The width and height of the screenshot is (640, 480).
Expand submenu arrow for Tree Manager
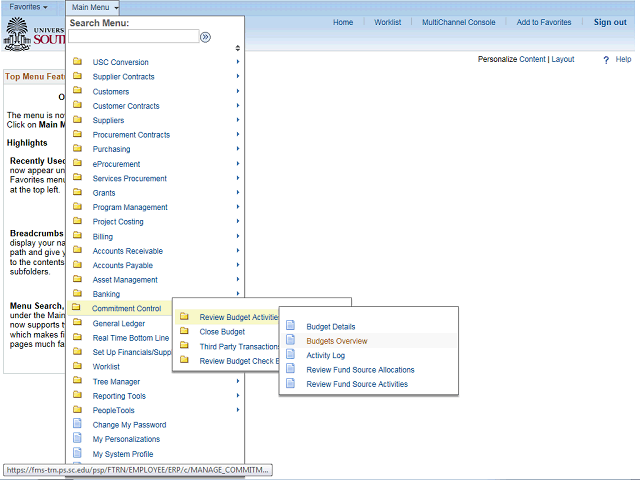tap(238, 381)
